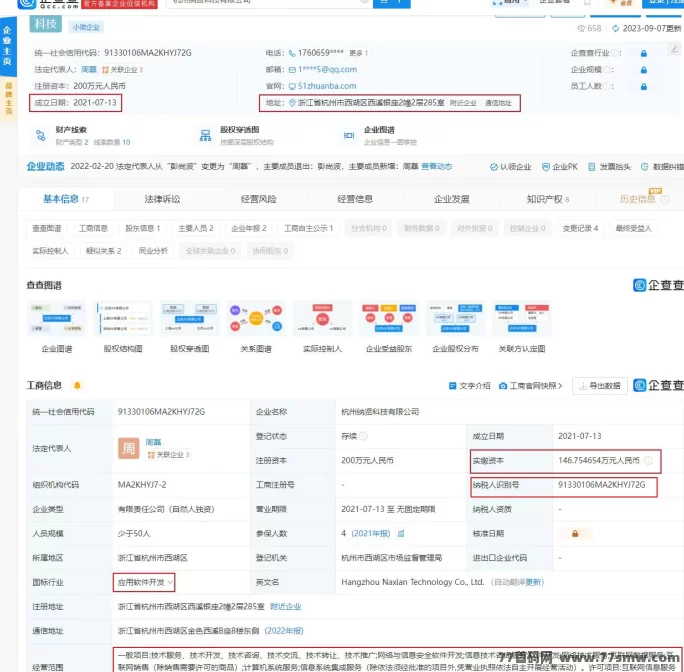Click the lock icon next to 员工人数
This screenshot has height=672, width=684.
[x=643, y=86]
